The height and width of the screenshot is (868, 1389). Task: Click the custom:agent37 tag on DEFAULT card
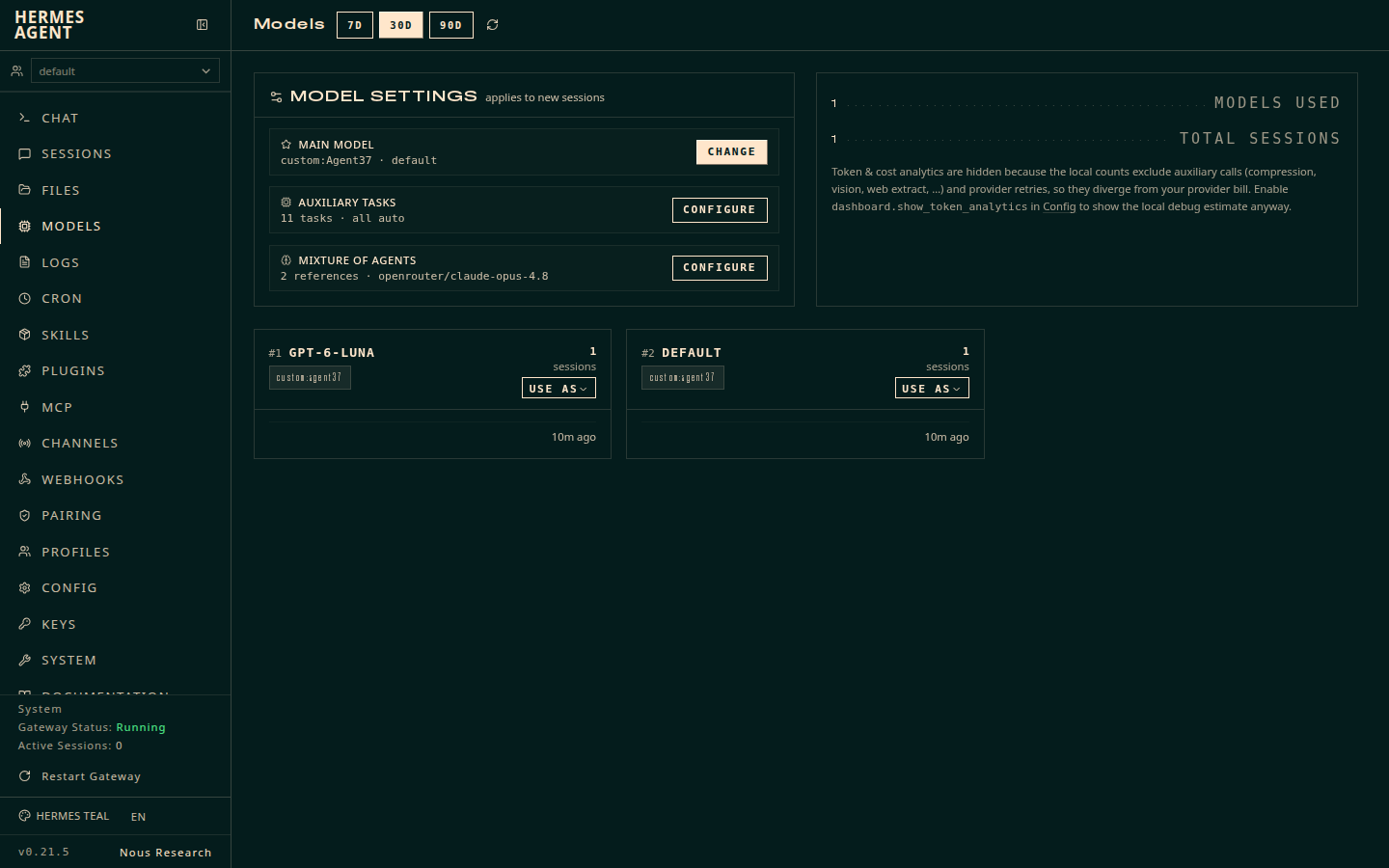coord(683,377)
